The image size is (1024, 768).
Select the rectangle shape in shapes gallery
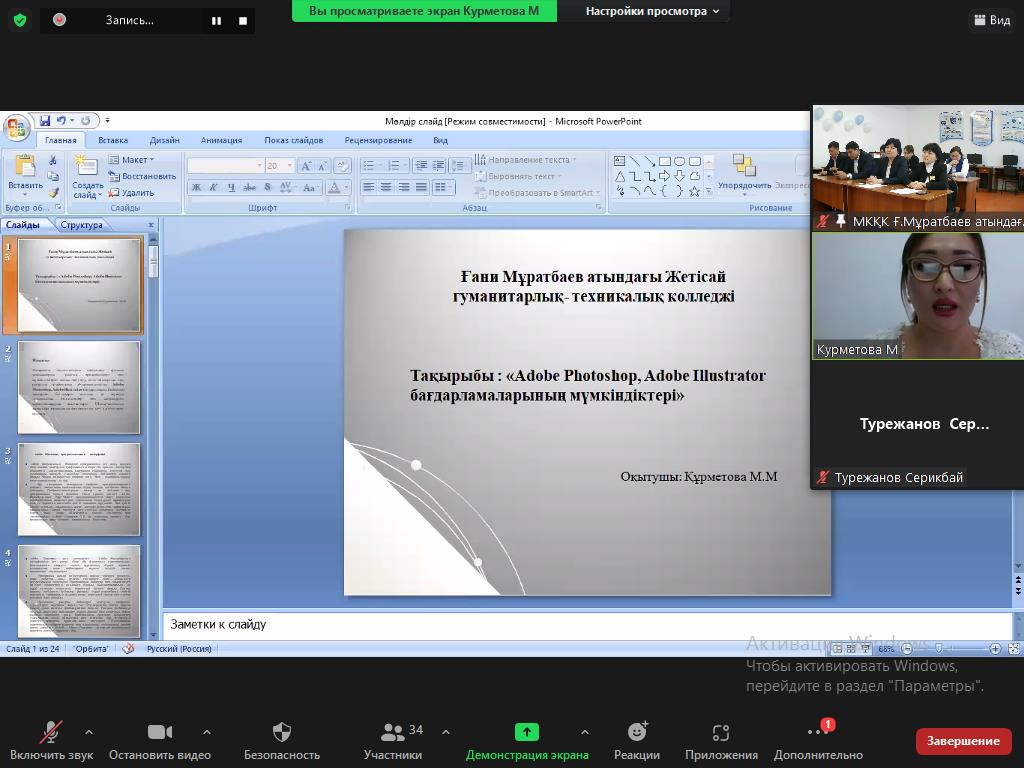(665, 161)
